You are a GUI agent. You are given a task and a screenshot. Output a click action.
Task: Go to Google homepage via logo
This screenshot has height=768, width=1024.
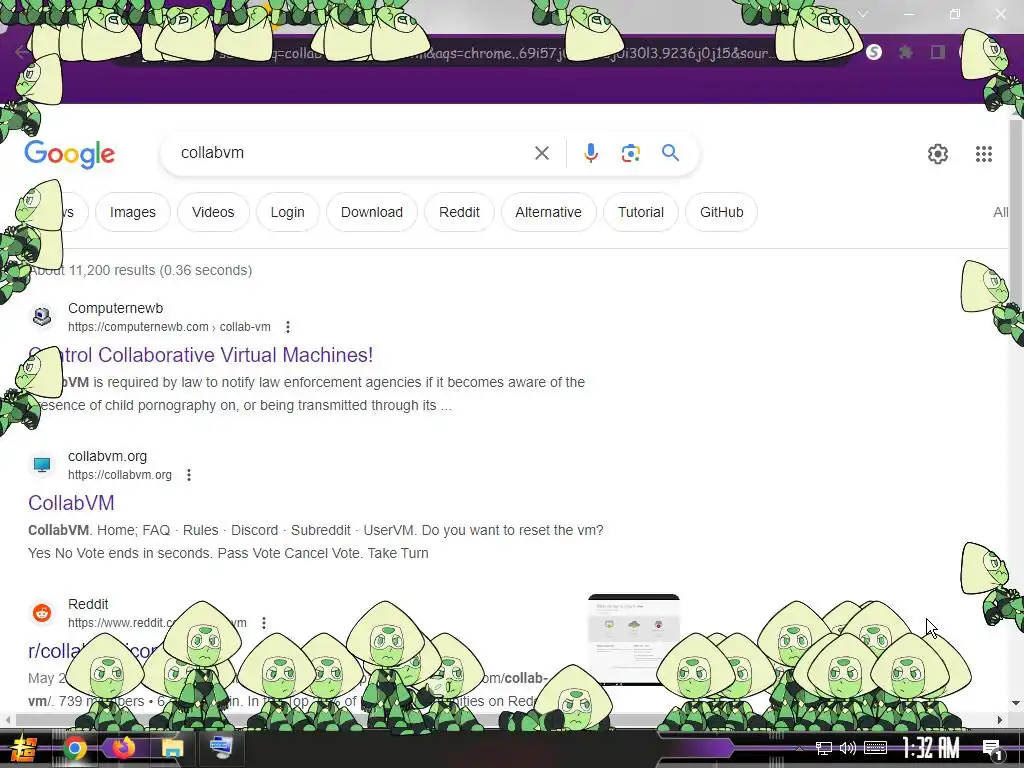pyautogui.click(x=69, y=154)
